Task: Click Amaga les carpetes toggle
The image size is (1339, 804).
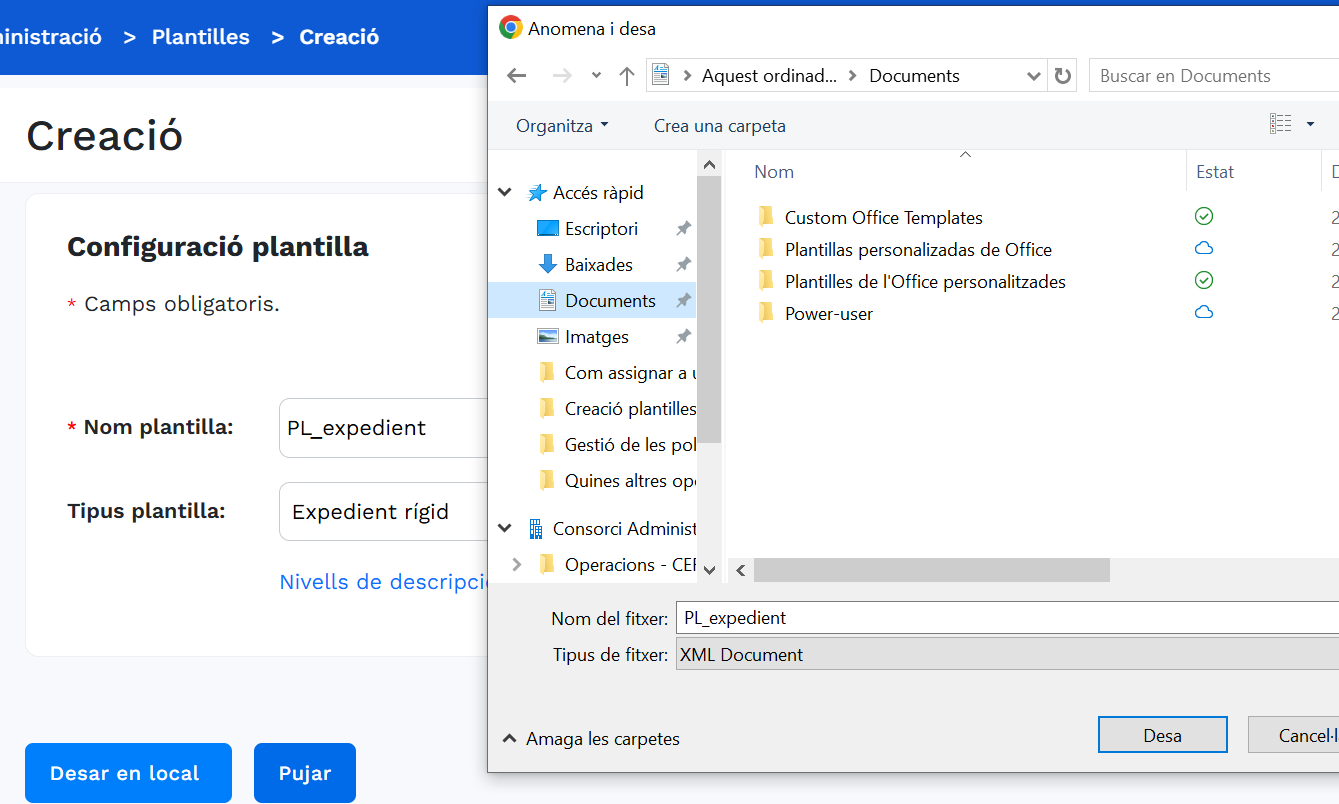Action: pyautogui.click(x=591, y=739)
